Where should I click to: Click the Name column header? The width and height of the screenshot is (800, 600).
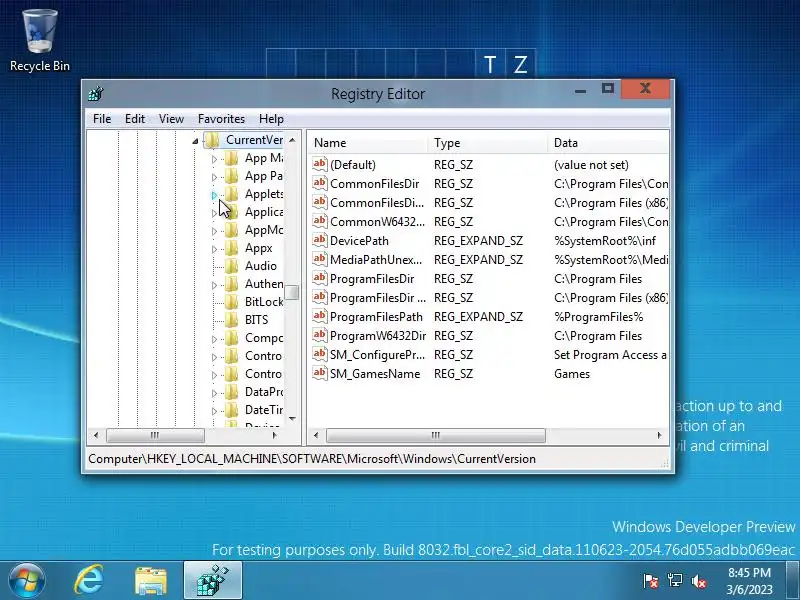coord(368,143)
